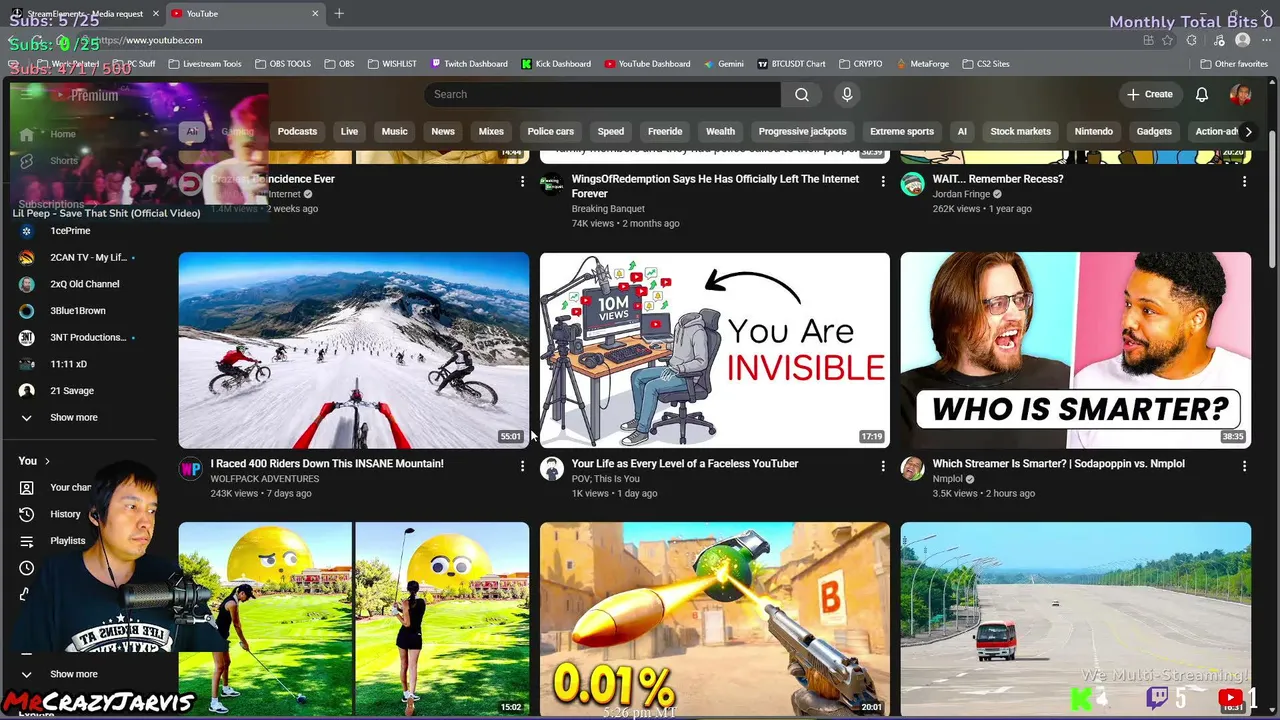Open the Nmplol channel avatar
This screenshot has height=720, width=1280.
click(x=912, y=469)
